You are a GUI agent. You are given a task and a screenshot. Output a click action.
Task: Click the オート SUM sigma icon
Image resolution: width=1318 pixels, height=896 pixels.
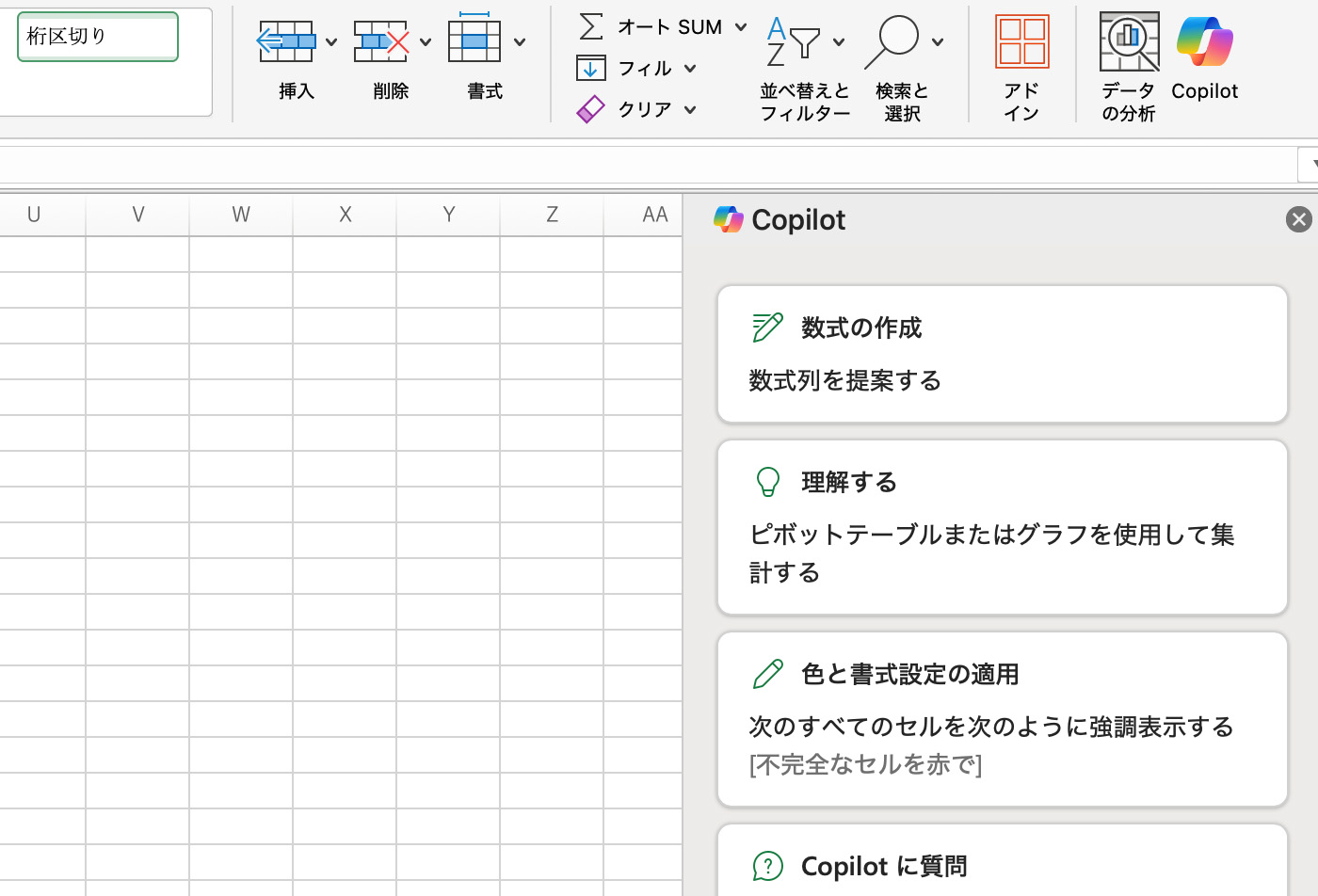click(591, 26)
